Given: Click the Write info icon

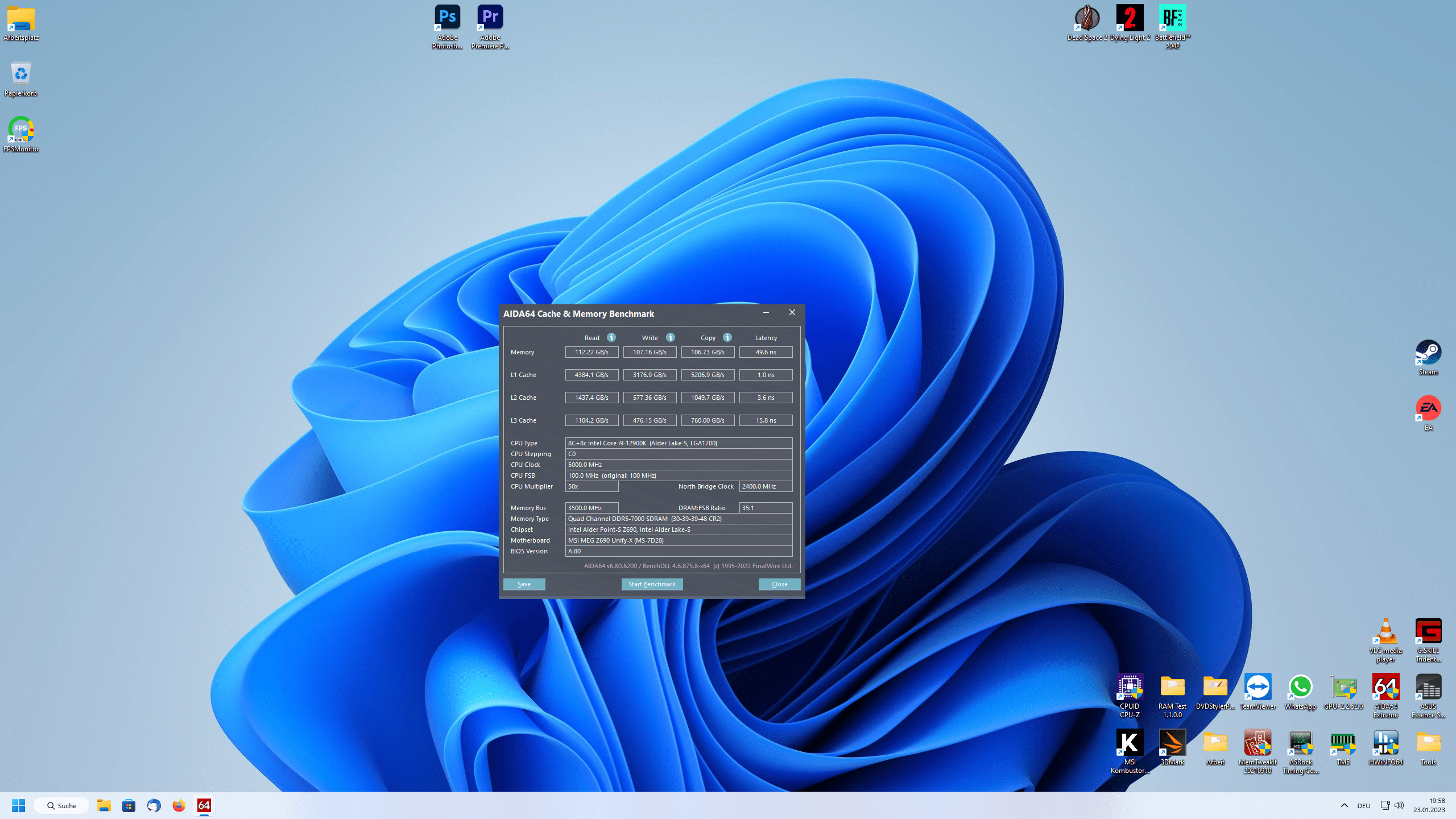Looking at the screenshot, I should tap(671, 337).
